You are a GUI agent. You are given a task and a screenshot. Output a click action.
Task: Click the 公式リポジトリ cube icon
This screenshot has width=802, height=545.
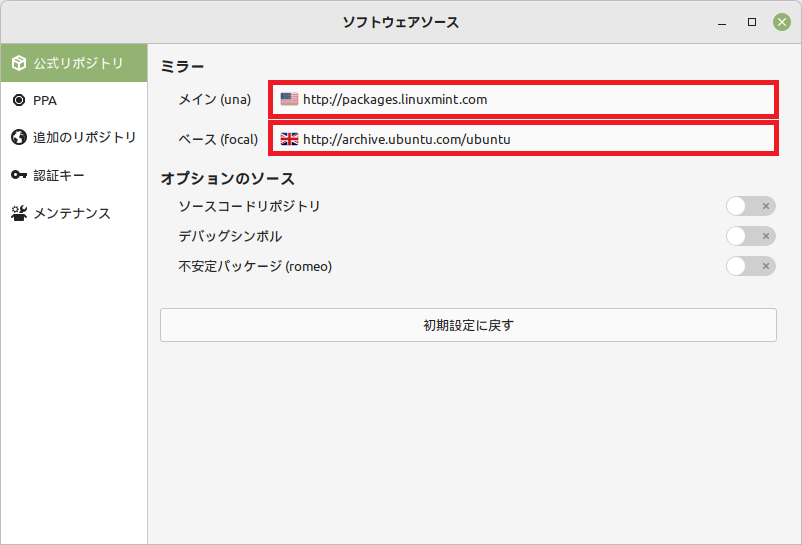19,63
